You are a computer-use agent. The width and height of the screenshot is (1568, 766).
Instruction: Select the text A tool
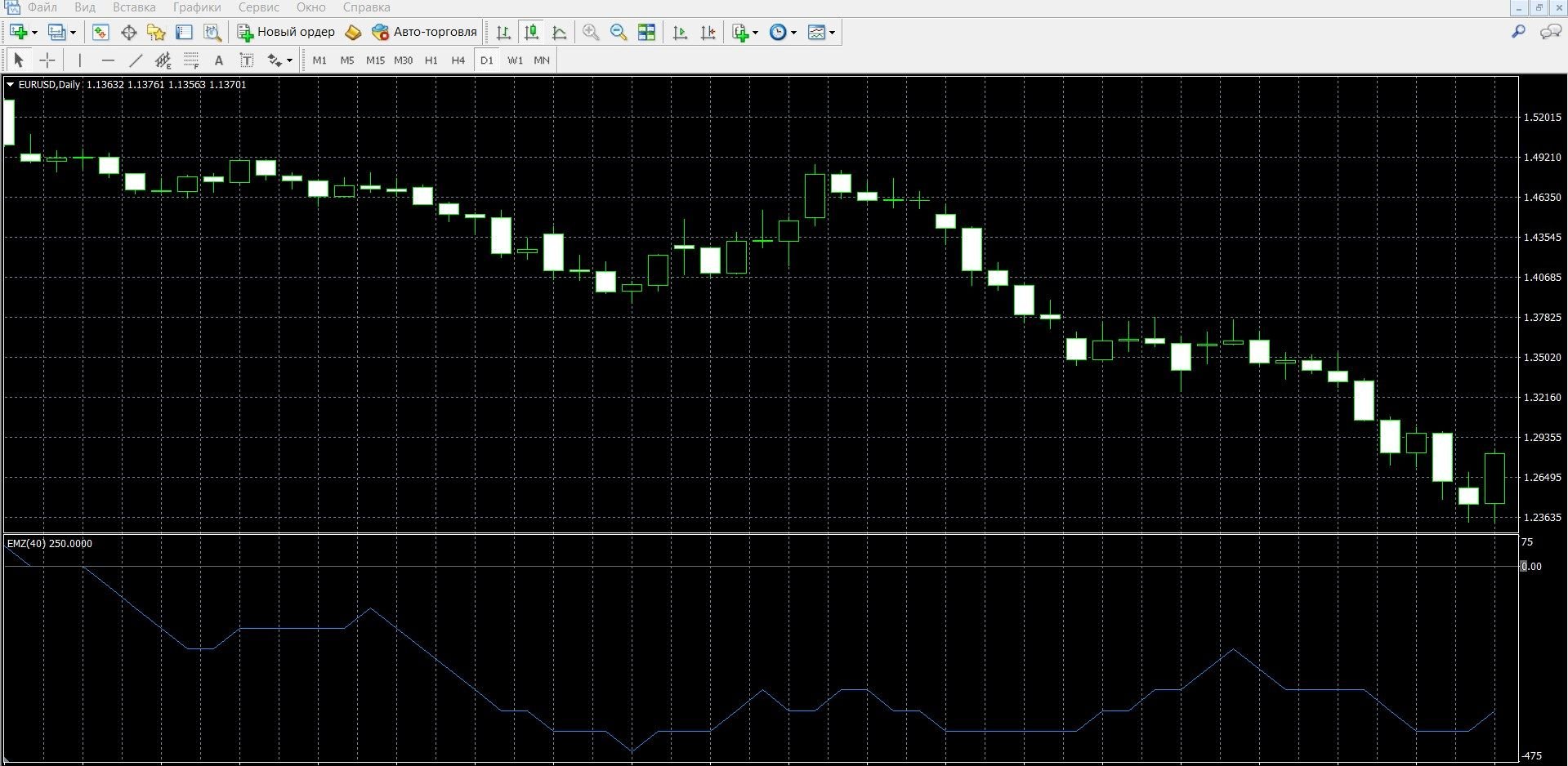pyautogui.click(x=218, y=60)
